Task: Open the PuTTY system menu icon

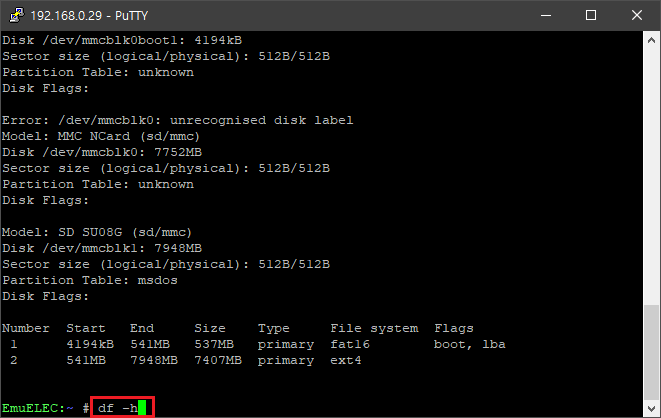Action: (16, 15)
